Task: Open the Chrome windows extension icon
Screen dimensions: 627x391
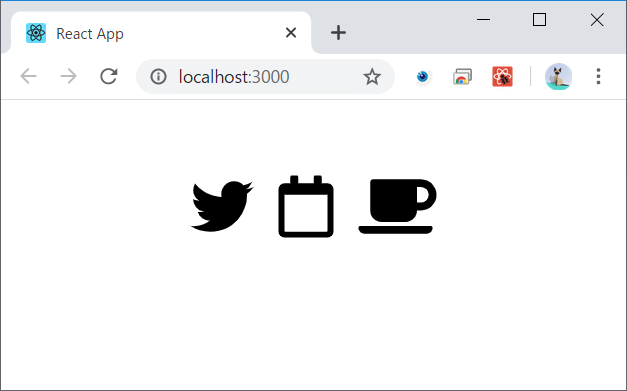Action: click(463, 76)
